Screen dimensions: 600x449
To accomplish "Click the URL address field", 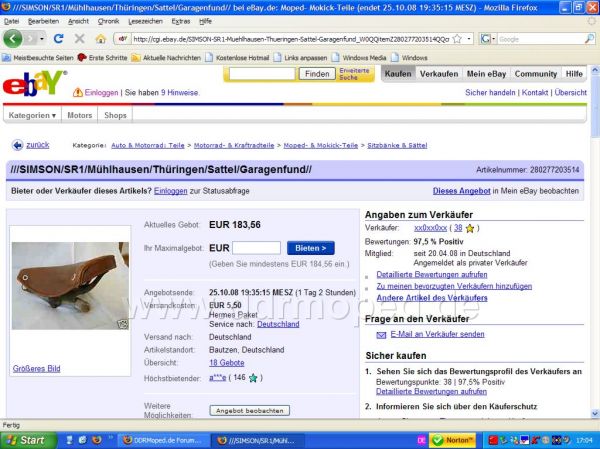I will (291, 39).
